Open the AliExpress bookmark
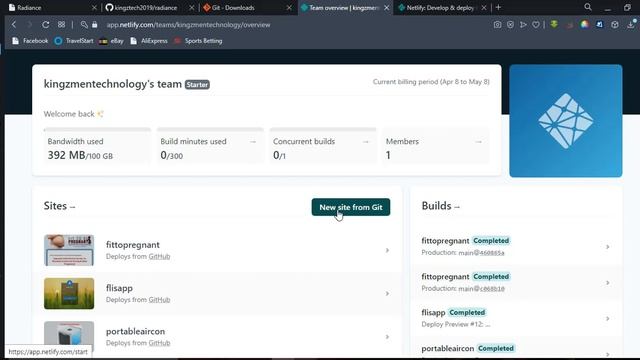Viewport: 640px width, 360px height. (149, 41)
